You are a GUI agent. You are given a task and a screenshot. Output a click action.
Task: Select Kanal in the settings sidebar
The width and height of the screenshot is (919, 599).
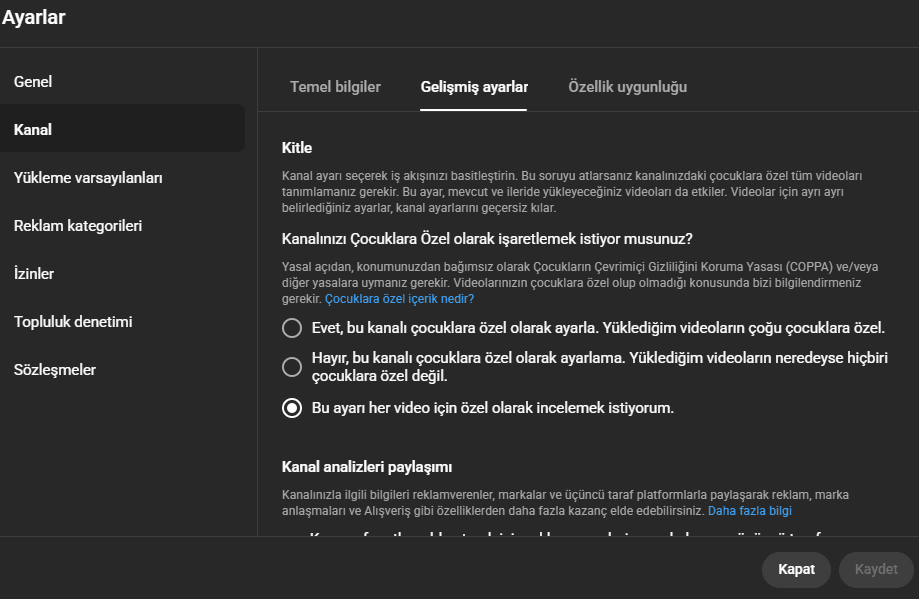32,129
